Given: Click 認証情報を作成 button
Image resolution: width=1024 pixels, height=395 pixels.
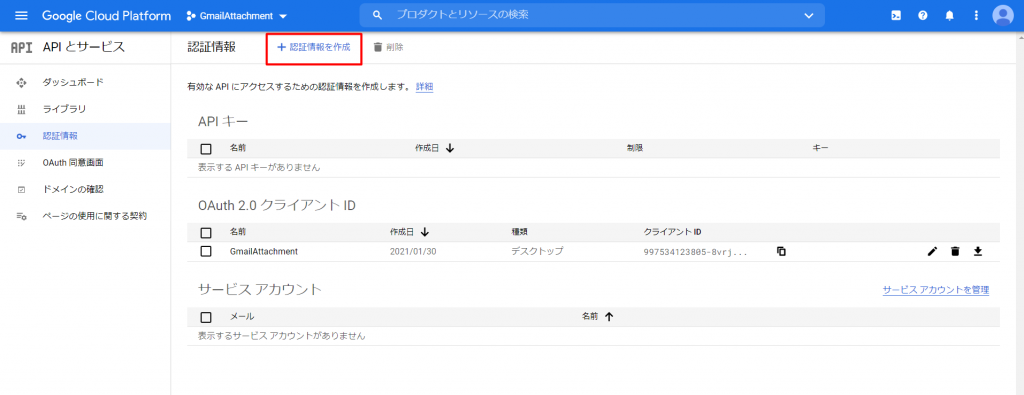Looking at the screenshot, I should pos(314,47).
